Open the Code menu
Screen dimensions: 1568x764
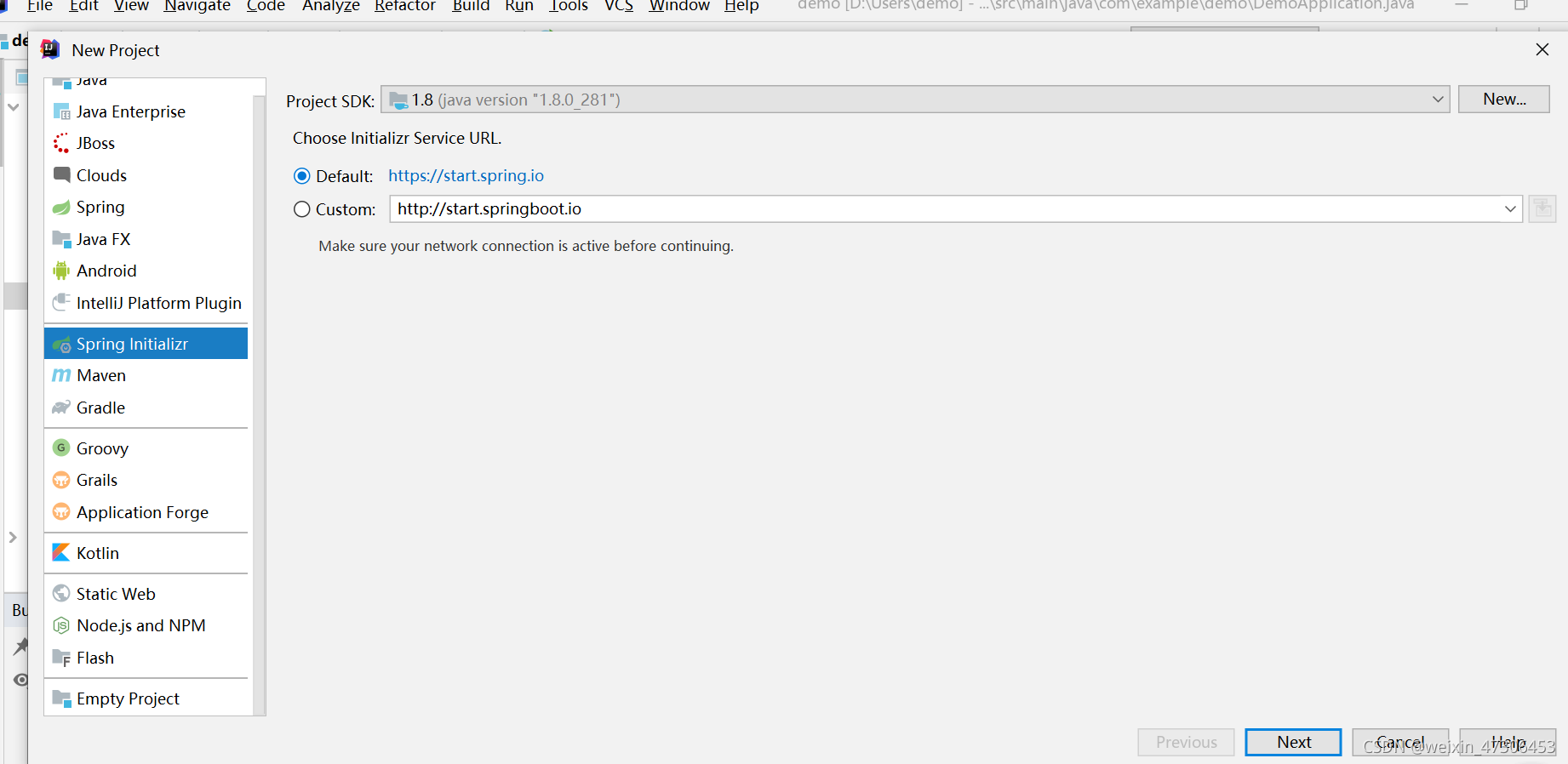pyautogui.click(x=266, y=6)
